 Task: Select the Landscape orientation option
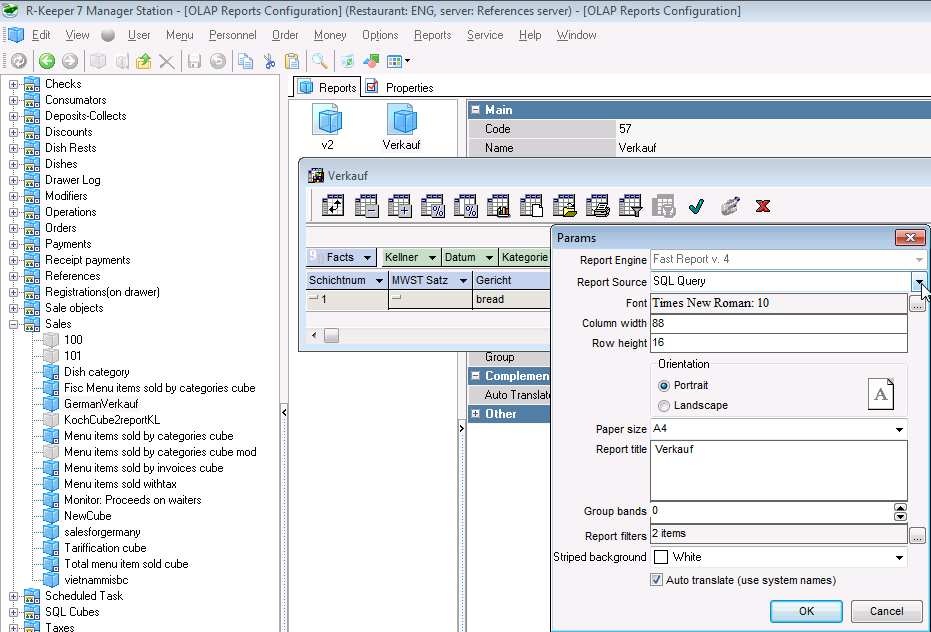pos(664,405)
